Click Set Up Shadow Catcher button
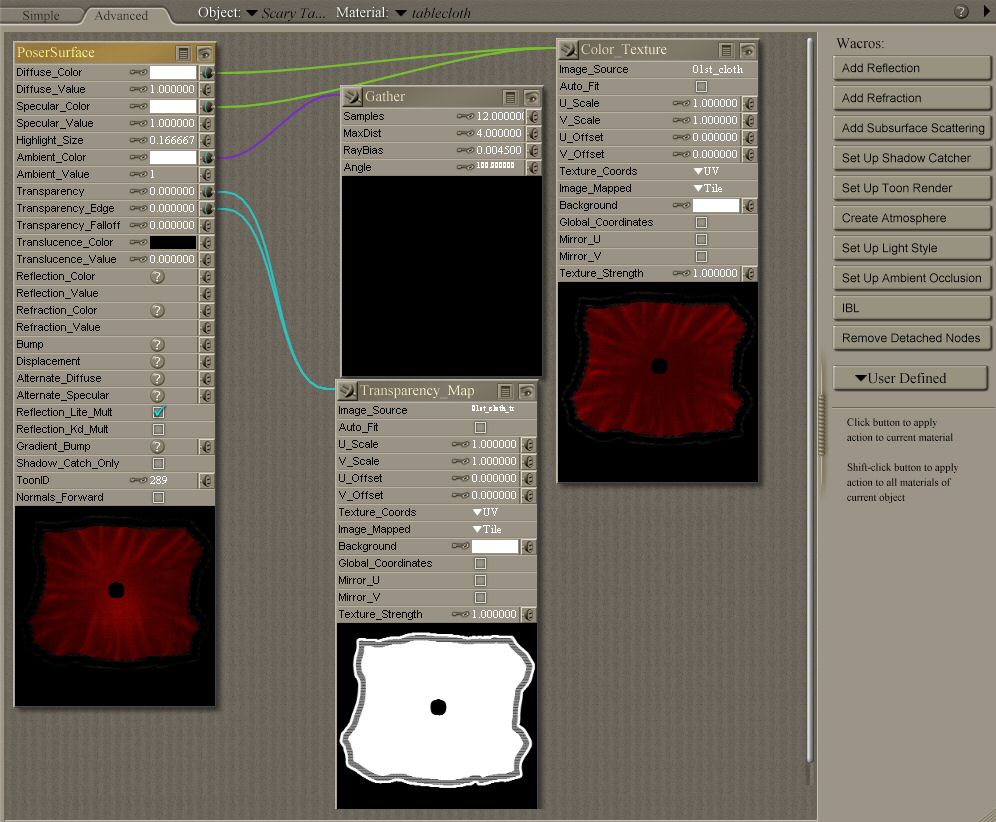 pyautogui.click(x=912, y=158)
